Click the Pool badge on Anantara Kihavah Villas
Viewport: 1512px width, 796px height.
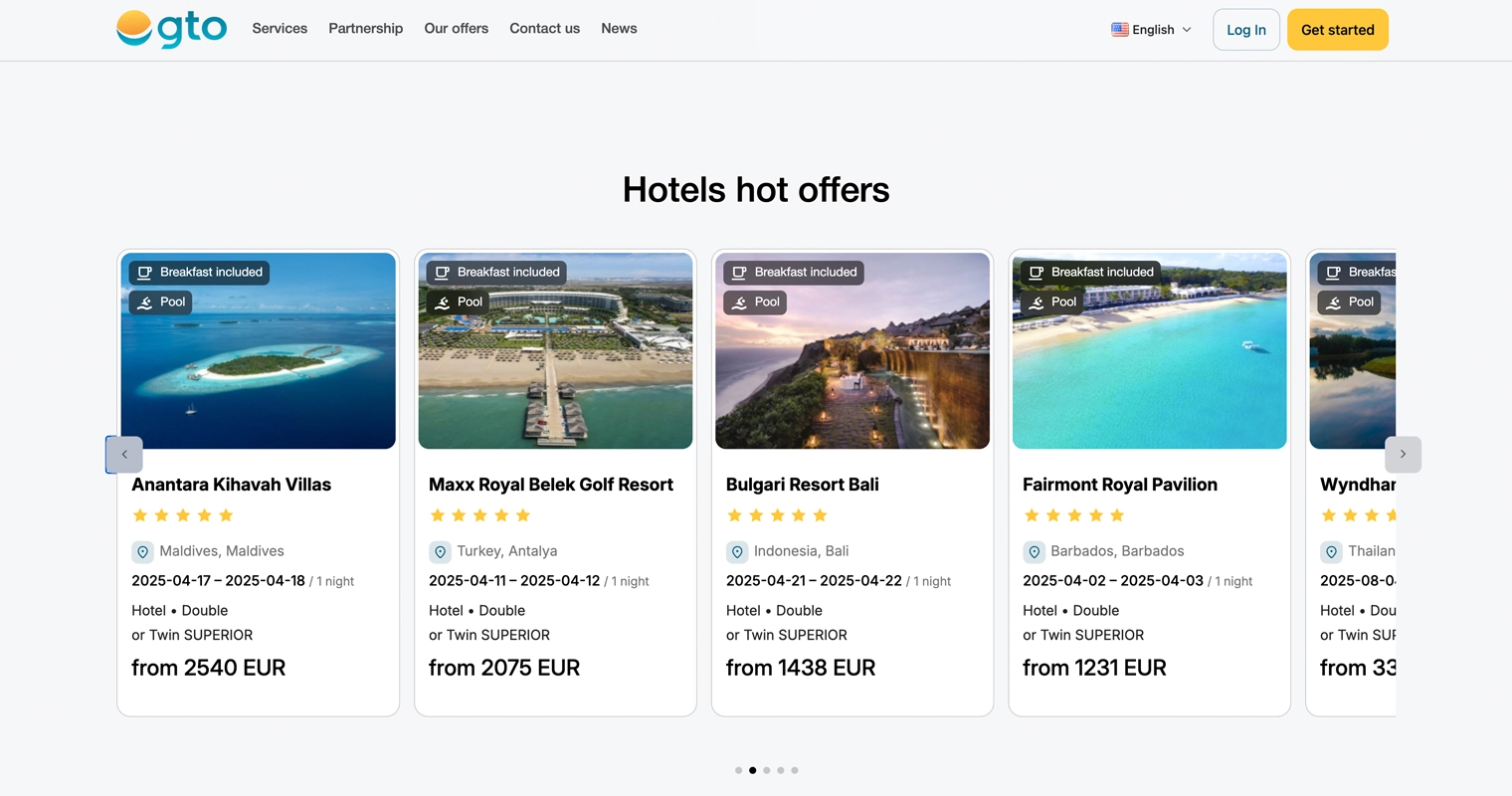(x=161, y=302)
